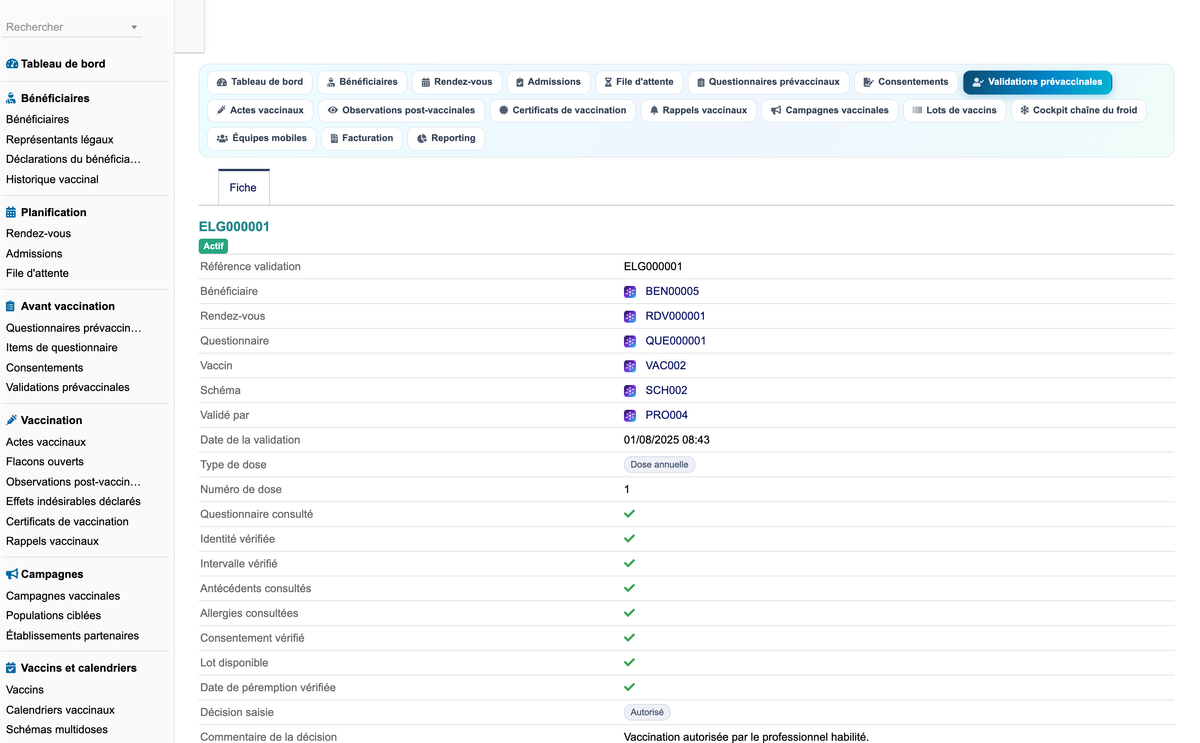Open Observations post-vaccinales in top navigation
The image size is (1200, 743).
pos(402,110)
